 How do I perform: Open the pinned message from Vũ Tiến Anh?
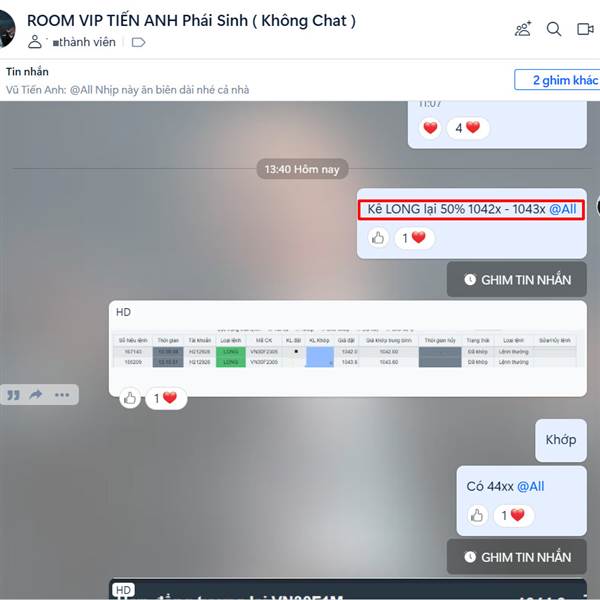click(x=127, y=90)
